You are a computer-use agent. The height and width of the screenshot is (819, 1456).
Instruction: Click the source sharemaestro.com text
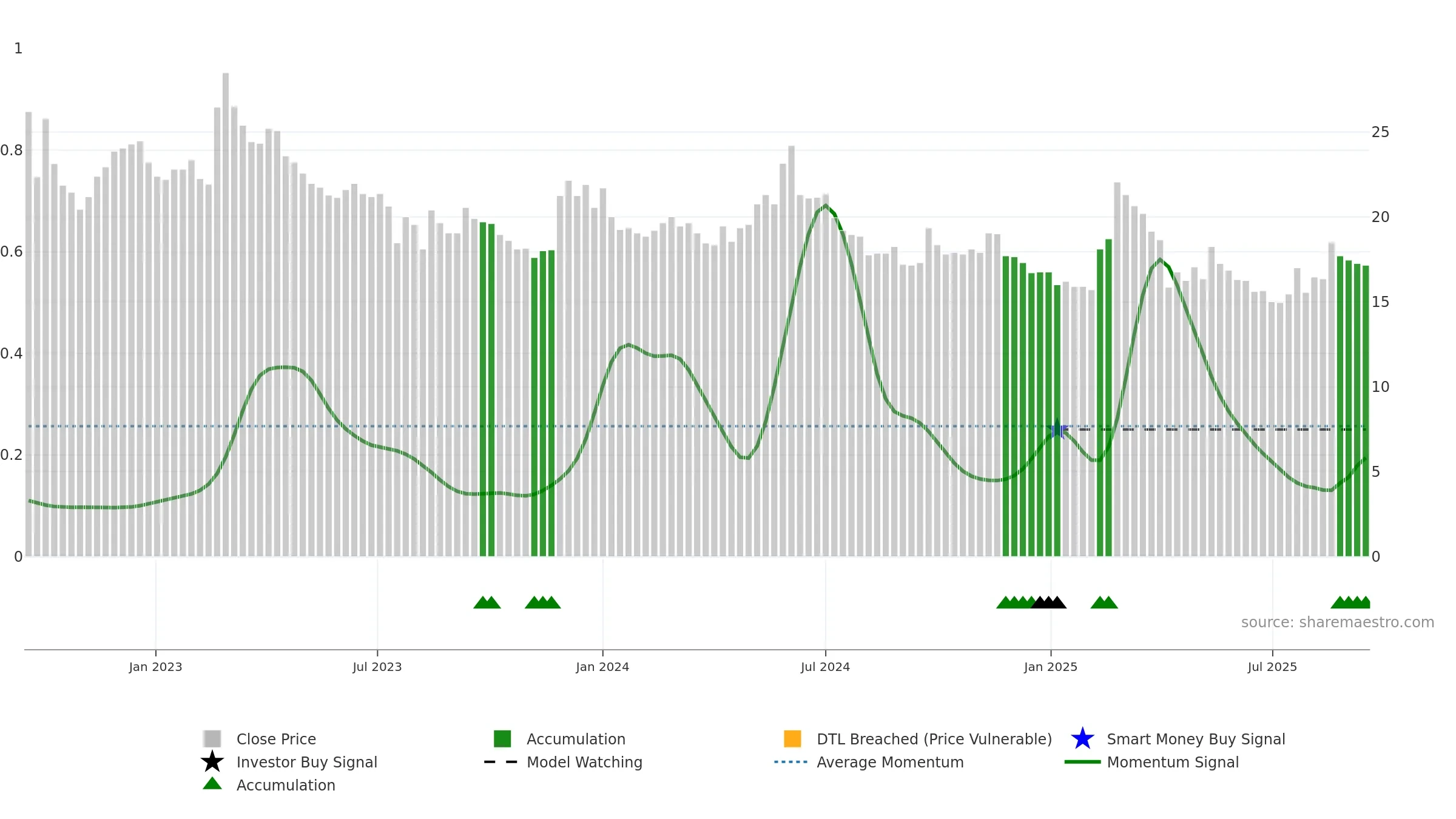pos(1338,622)
